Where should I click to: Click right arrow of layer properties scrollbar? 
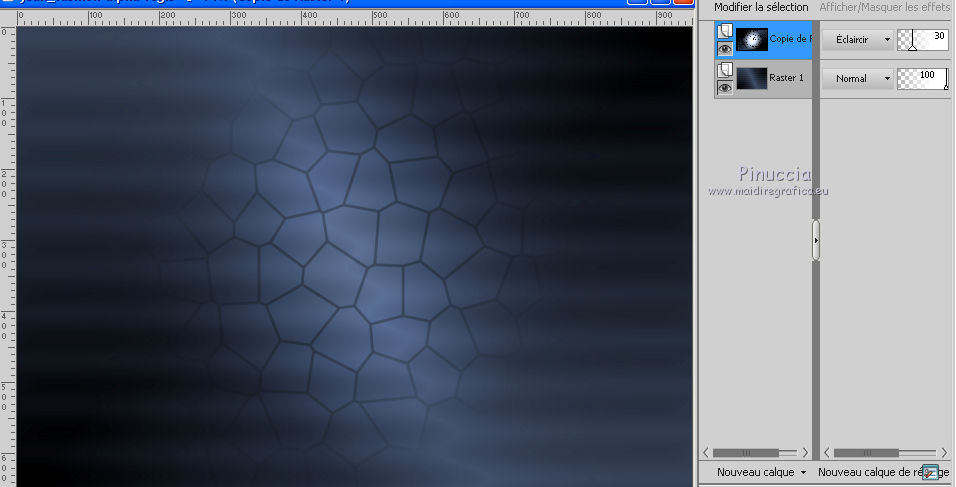[944, 452]
